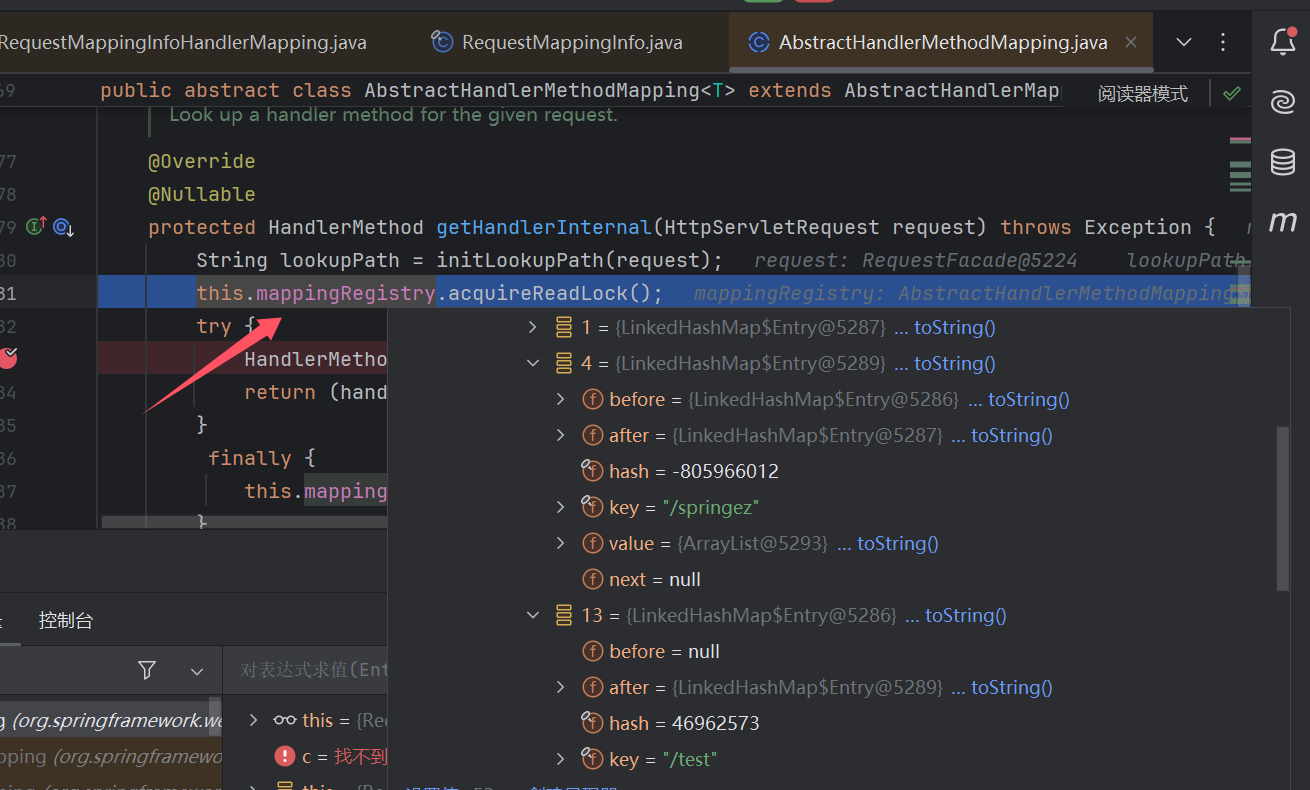Click the getHandlerInternal method name
The image size is (1310, 790).
pyautogui.click(x=545, y=227)
